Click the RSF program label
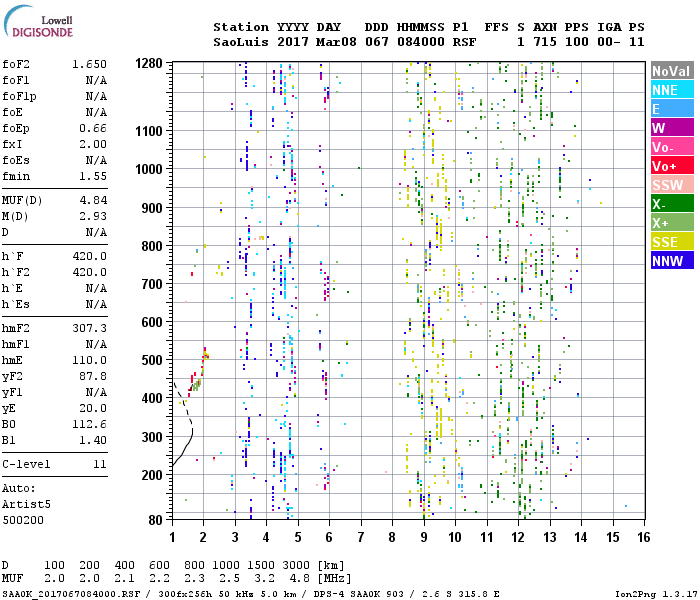 pos(464,42)
